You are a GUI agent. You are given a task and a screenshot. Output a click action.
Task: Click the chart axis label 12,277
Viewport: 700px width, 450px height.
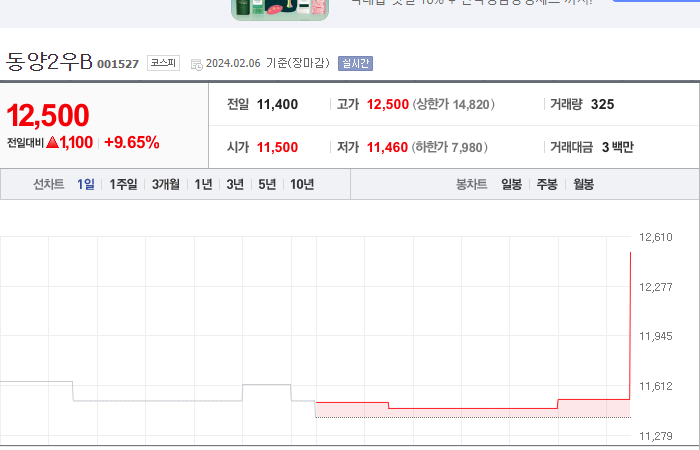[655, 287]
